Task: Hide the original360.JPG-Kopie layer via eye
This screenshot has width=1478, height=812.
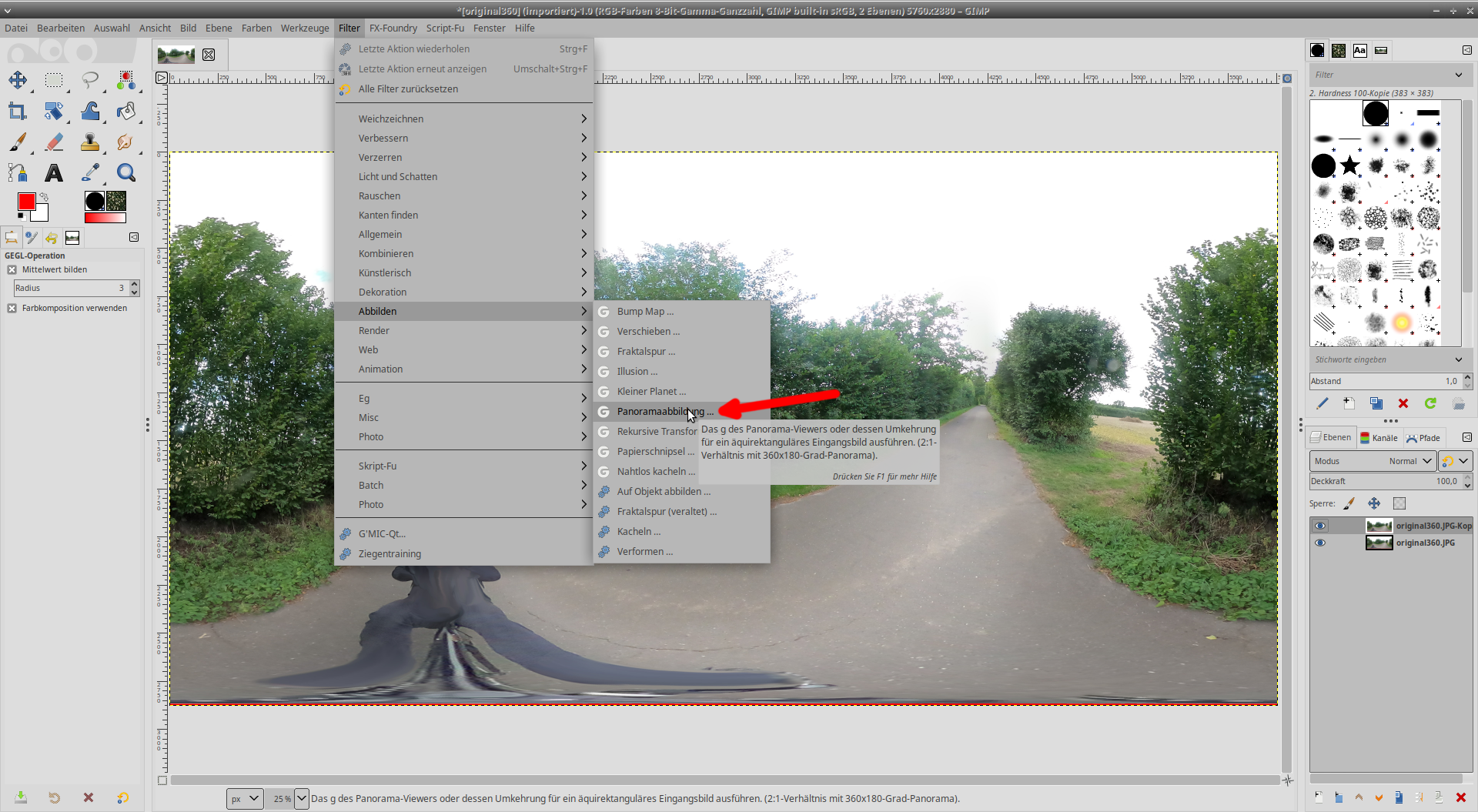Action: pos(1320,526)
